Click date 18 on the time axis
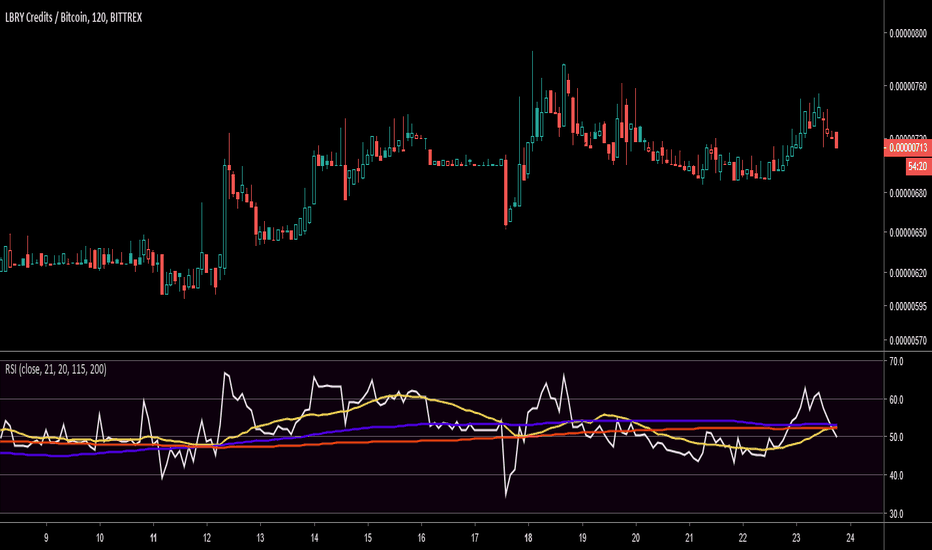Image resolution: width=932 pixels, height=550 pixels. click(x=528, y=538)
